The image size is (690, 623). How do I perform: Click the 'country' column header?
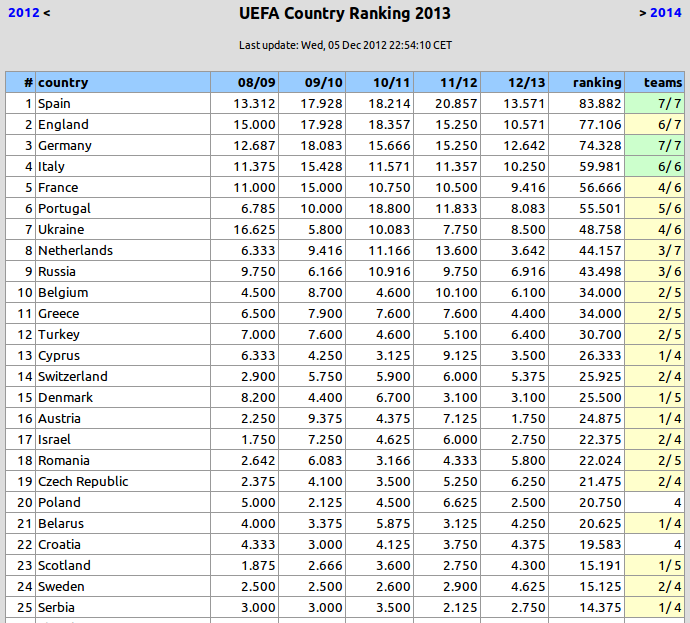click(123, 82)
